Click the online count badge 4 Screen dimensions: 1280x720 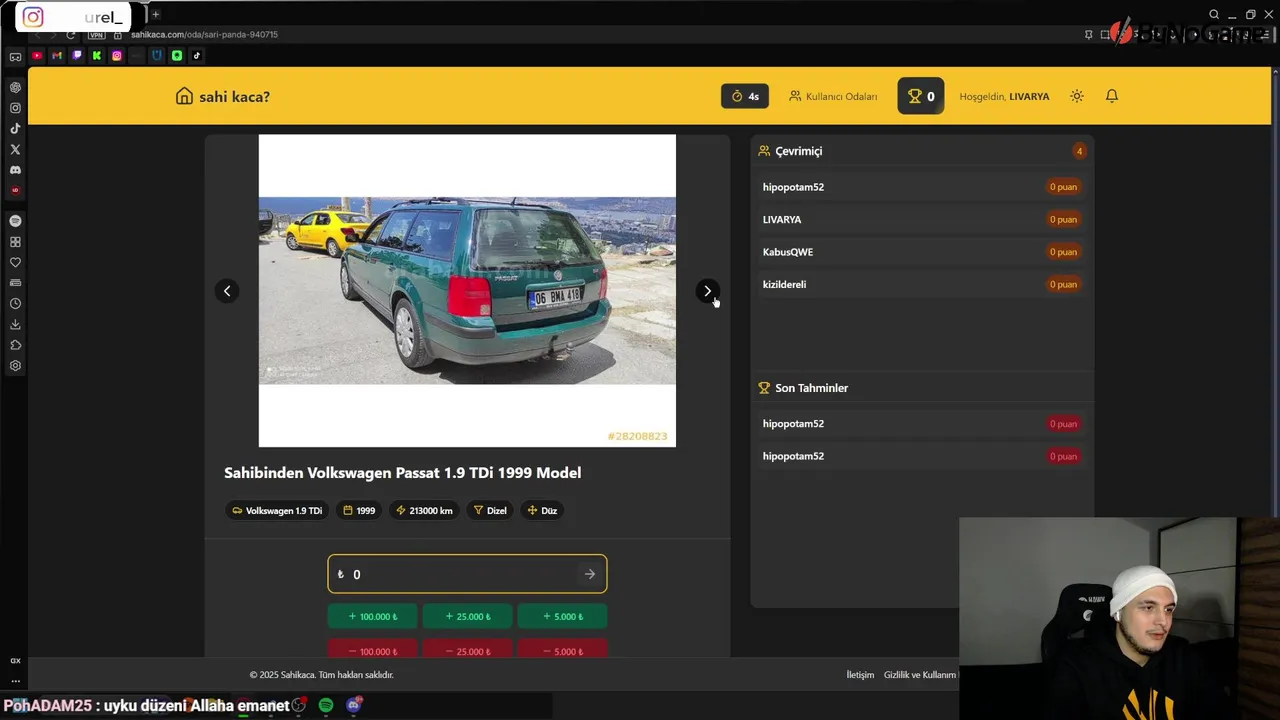(1079, 151)
